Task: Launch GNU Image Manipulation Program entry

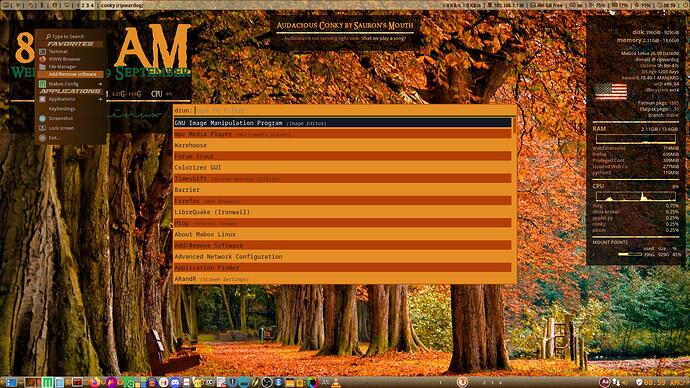Action: [x=343, y=123]
